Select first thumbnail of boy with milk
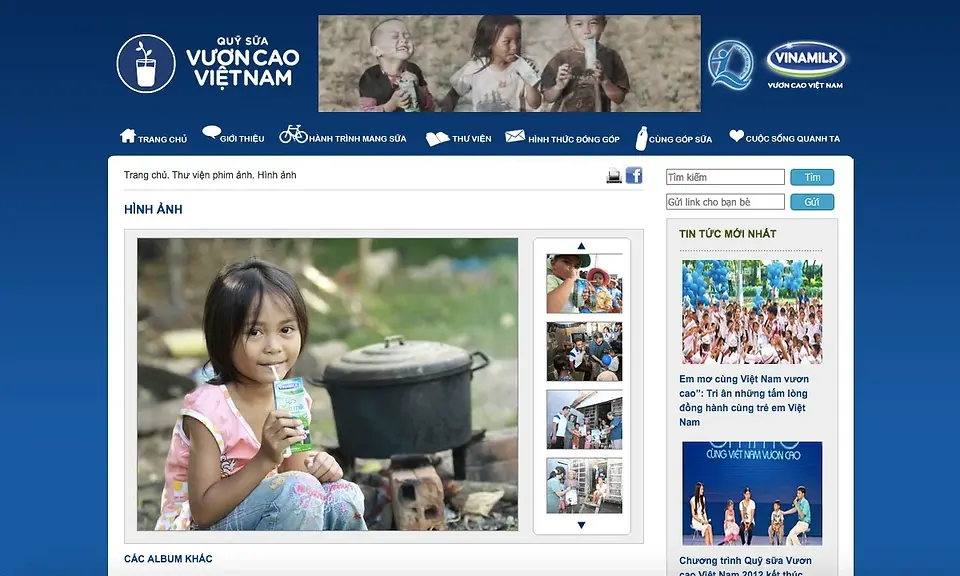960x576 pixels. click(584, 283)
